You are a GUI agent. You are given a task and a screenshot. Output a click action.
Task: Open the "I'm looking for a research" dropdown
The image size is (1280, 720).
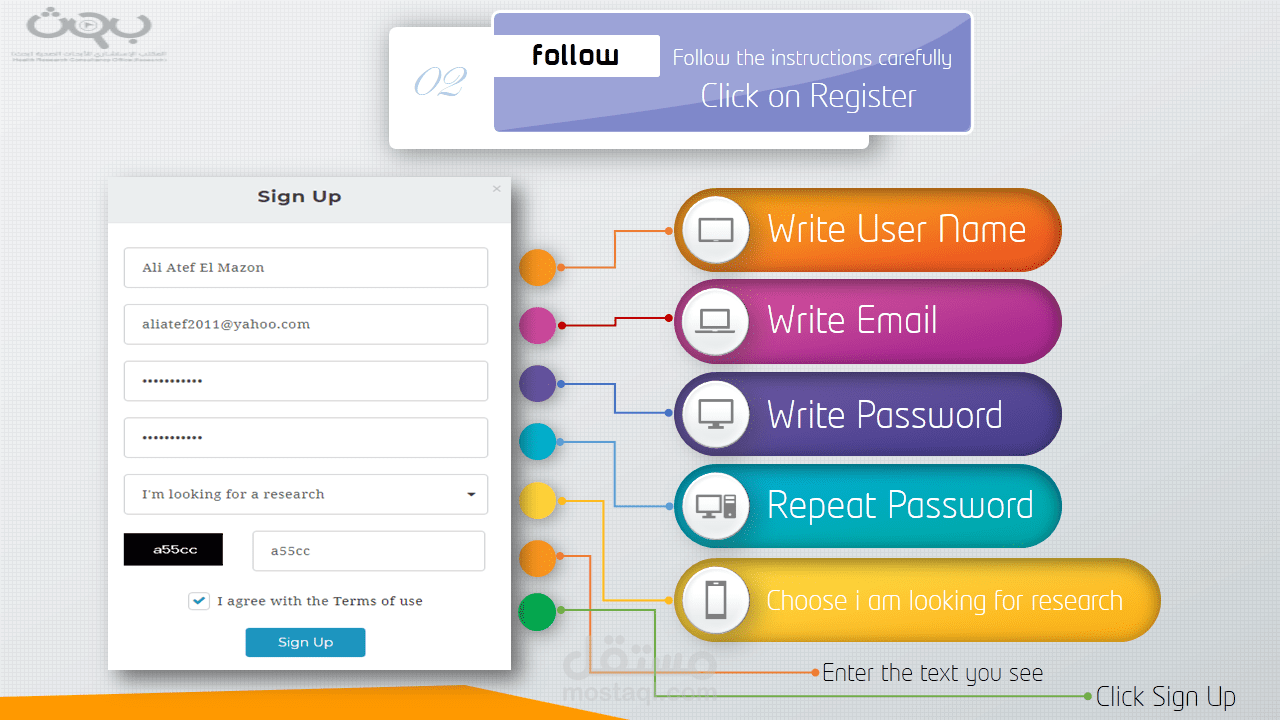coord(305,494)
